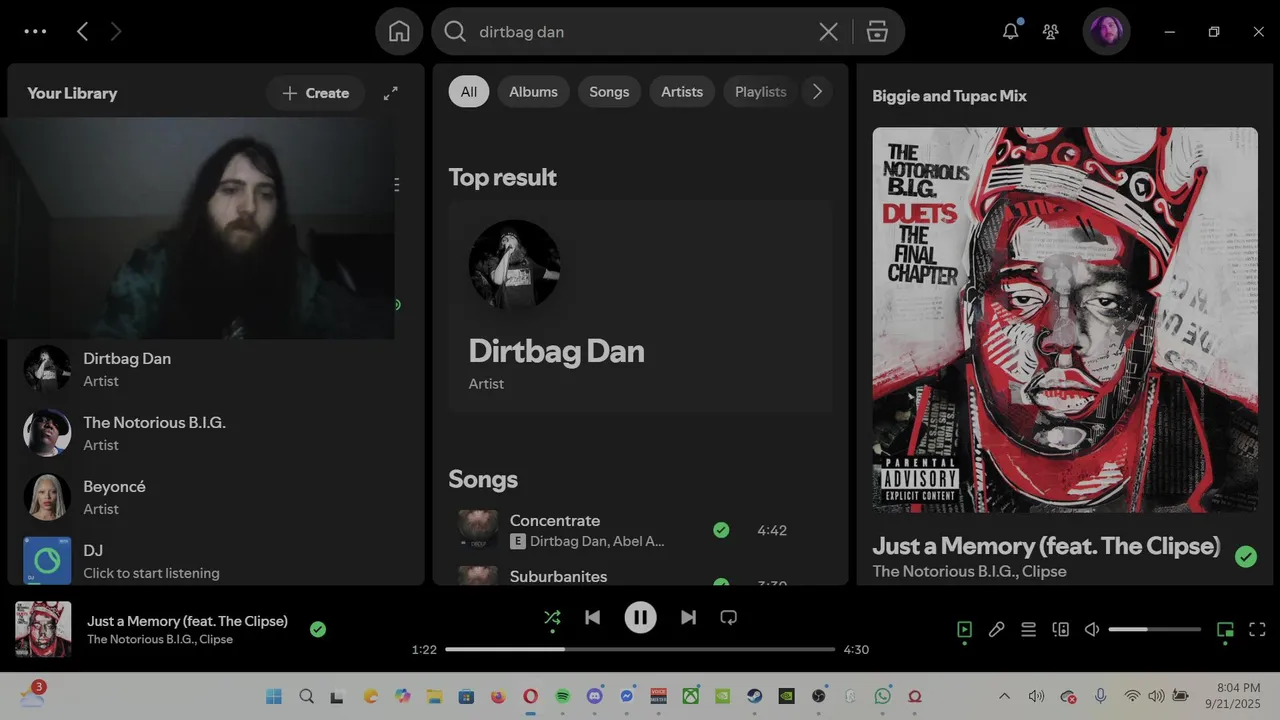Show hidden system tray icons
This screenshot has width=1280, height=720.
point(1004,696)
